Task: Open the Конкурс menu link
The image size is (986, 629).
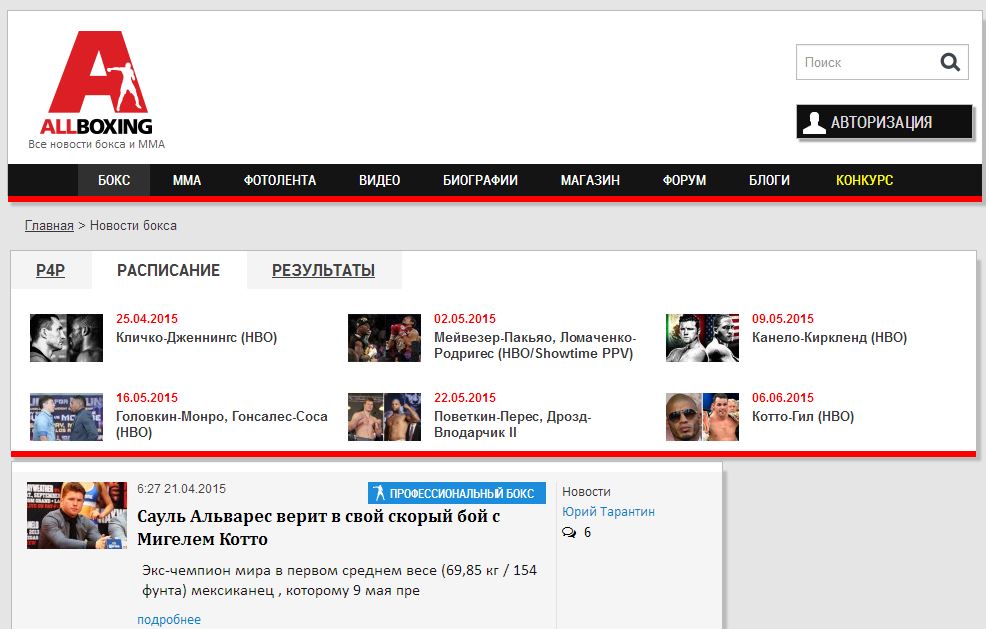Action: click(x=864, y=180)
